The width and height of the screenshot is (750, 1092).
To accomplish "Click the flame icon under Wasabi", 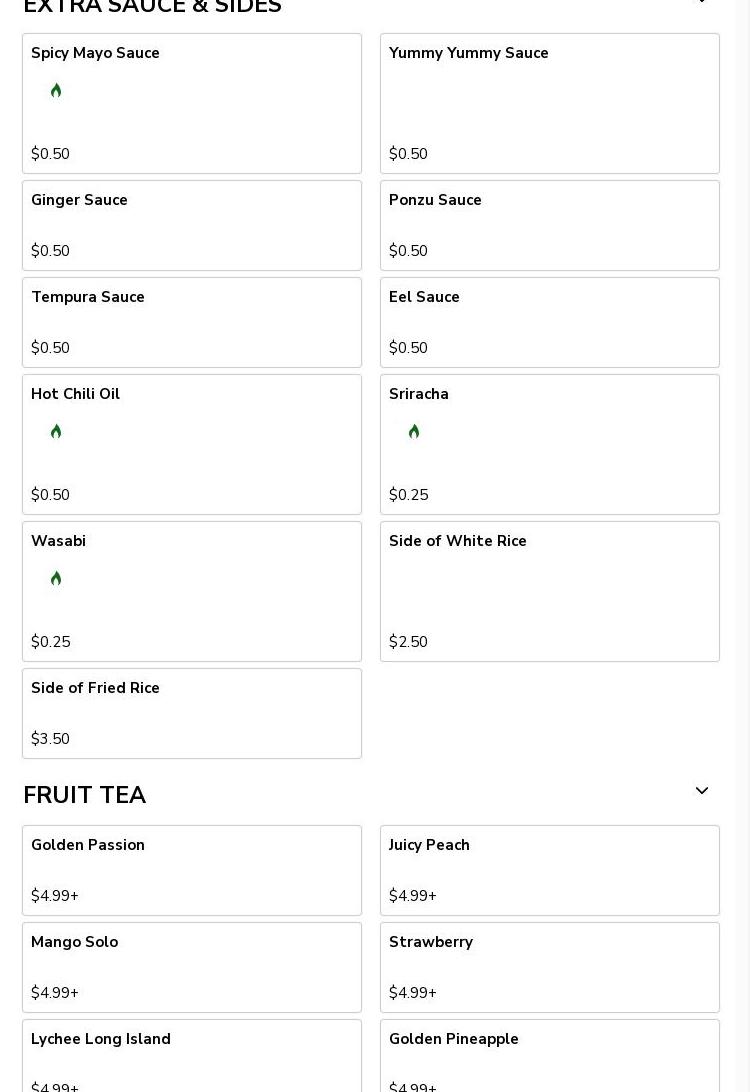I will (56, 579).
